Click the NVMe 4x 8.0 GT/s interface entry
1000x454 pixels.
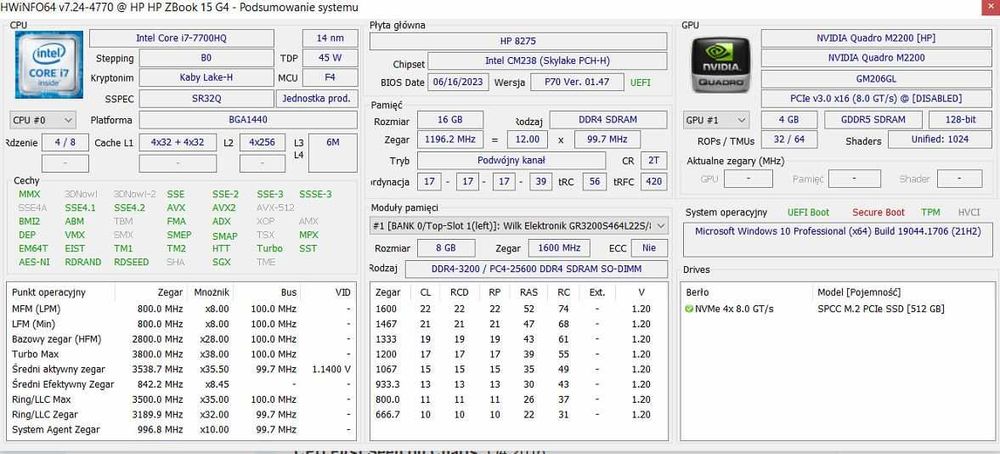click(733, 309)
